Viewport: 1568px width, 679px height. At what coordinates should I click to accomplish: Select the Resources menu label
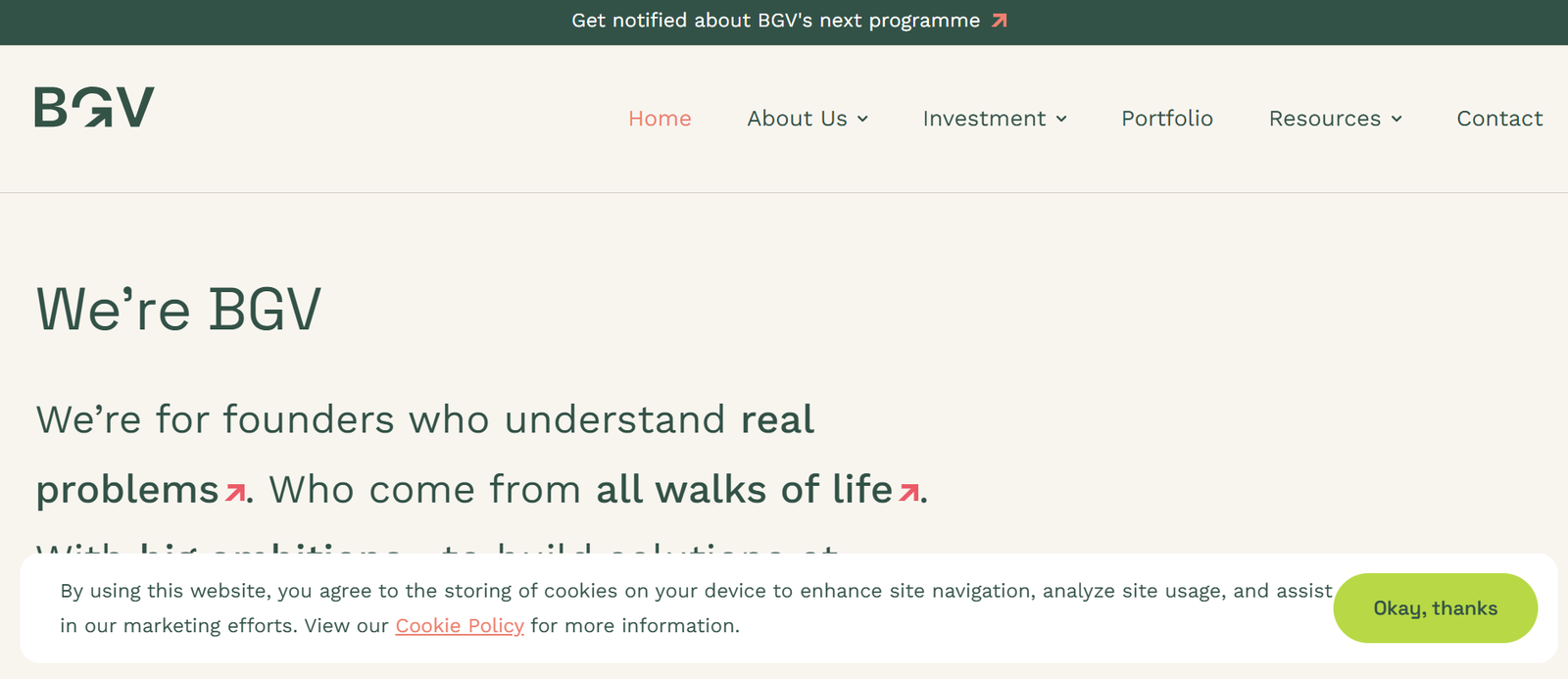coord(1324,119)
